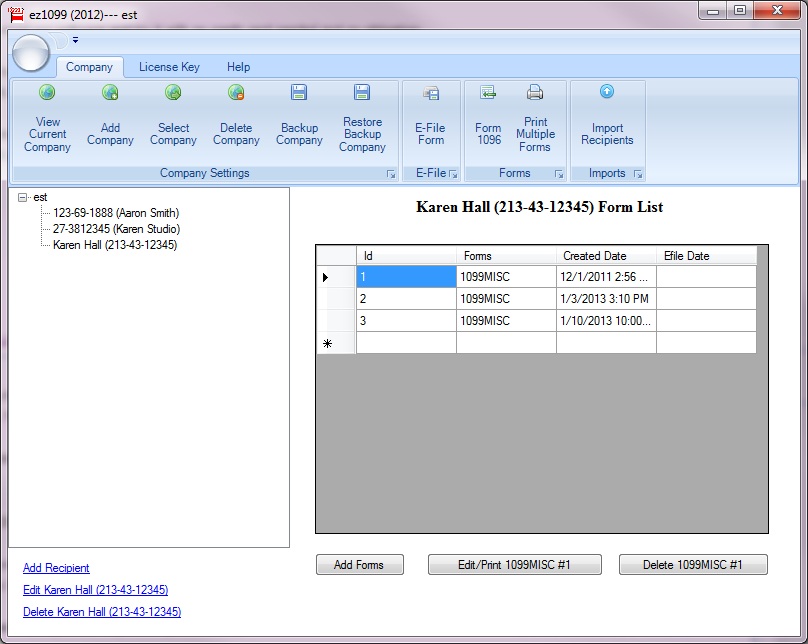Sort by the Created Date column header

click(x=606, y=256)
